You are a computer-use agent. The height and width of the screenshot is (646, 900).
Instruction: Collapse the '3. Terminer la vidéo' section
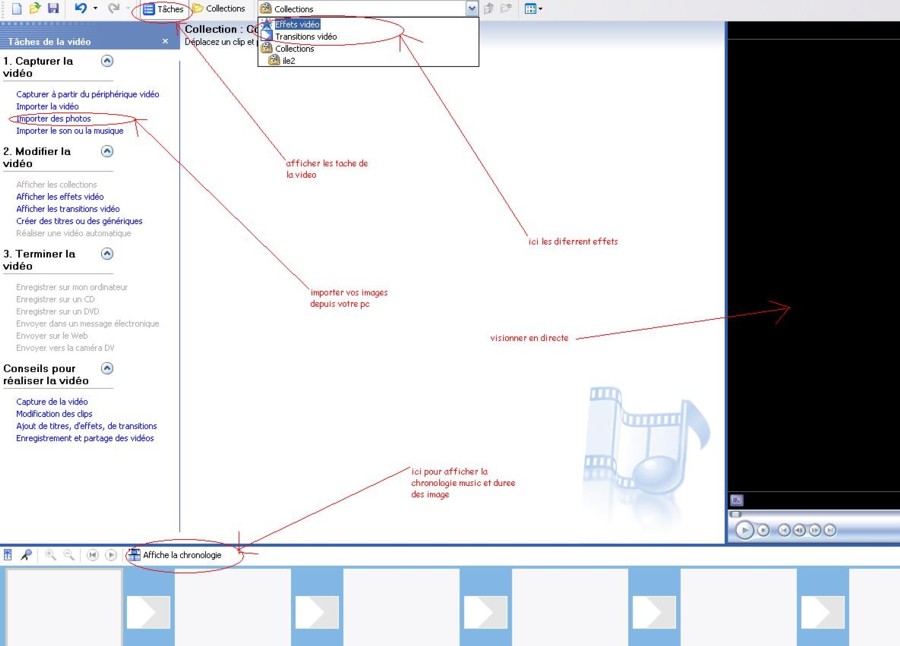[107, 253]
